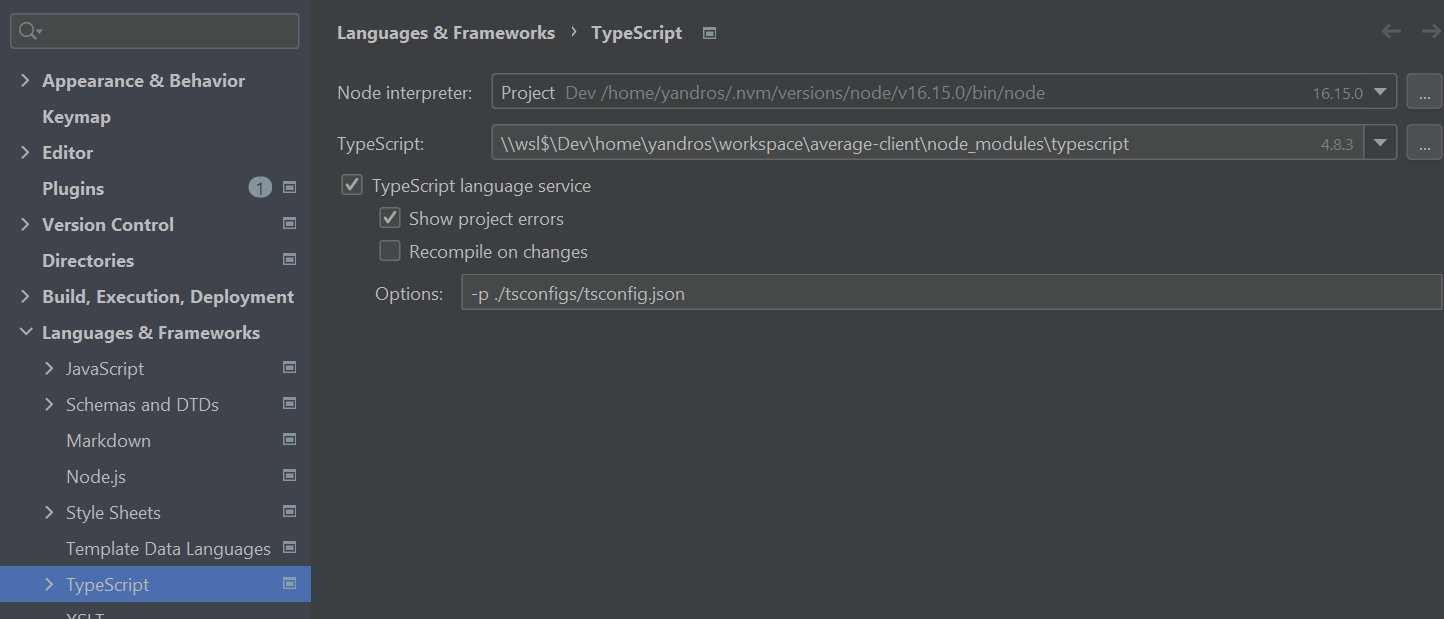Browse for Node interpreter with ellipsis button
Screen dimensions: 1444x619
(x=1424, y=92)
